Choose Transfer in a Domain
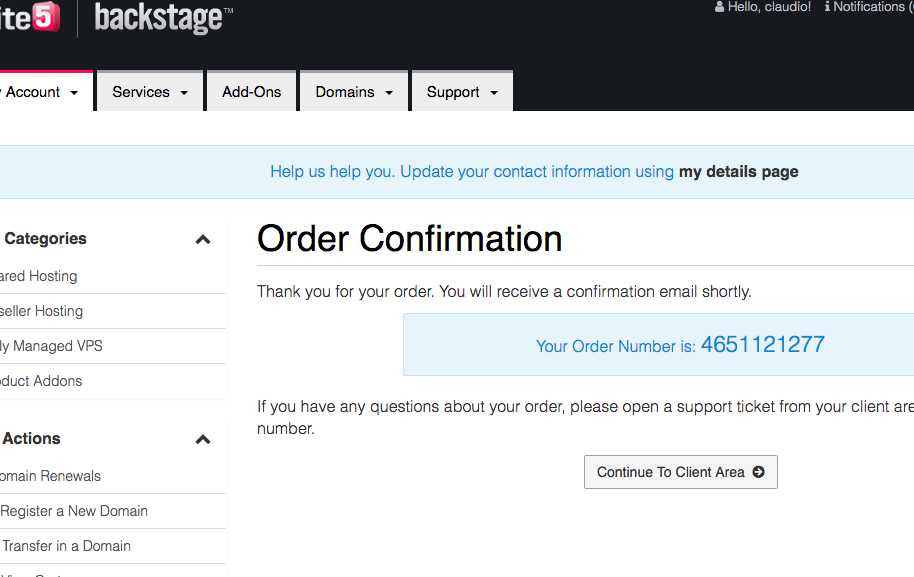 [66, 546]
